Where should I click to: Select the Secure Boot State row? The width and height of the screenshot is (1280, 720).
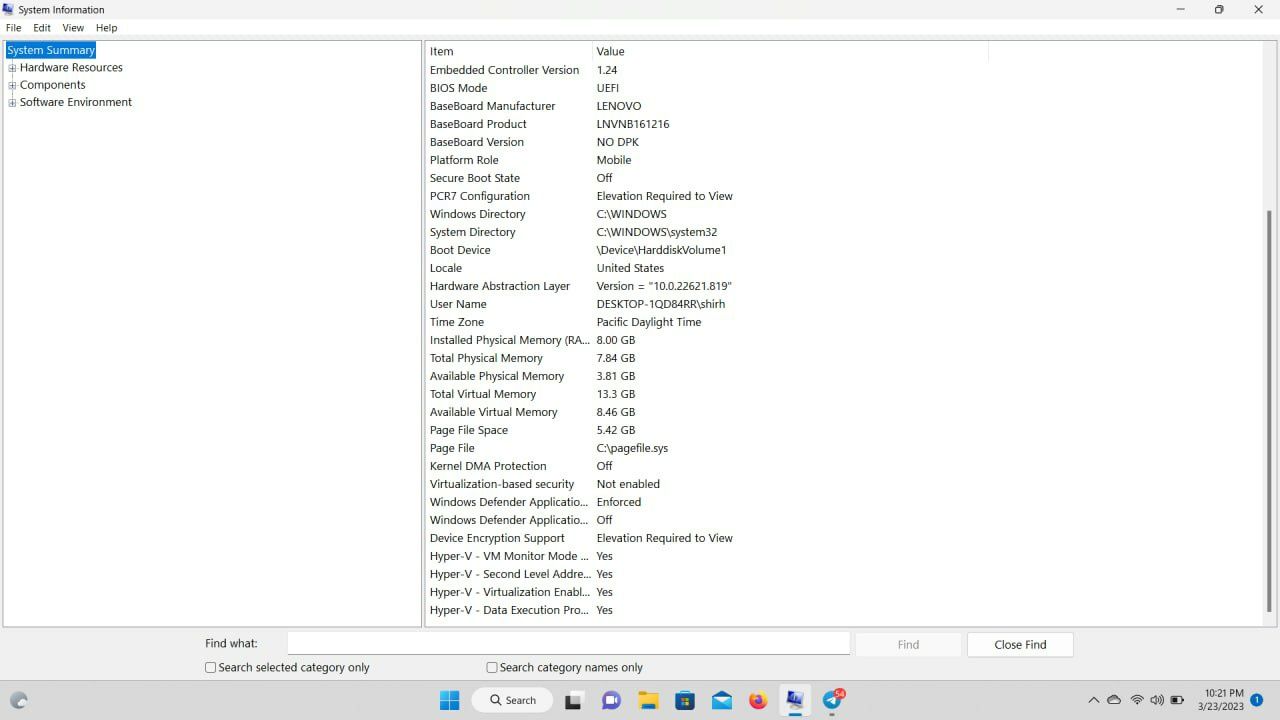tap(708, 178)
